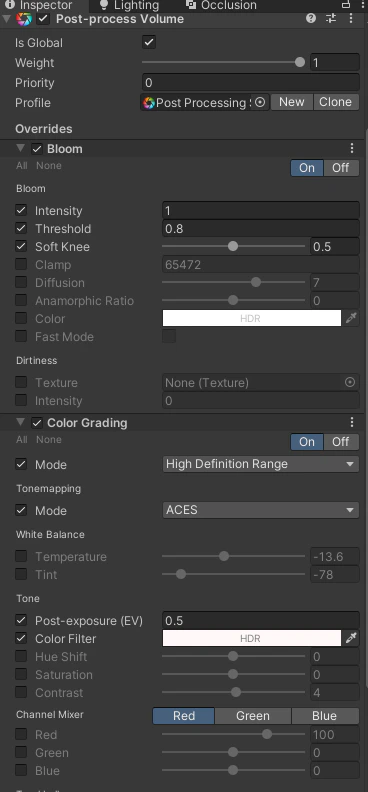Click the Bloom Threshold value field
The width and height of the screenshot is (368, 792).
coord(261,228)
